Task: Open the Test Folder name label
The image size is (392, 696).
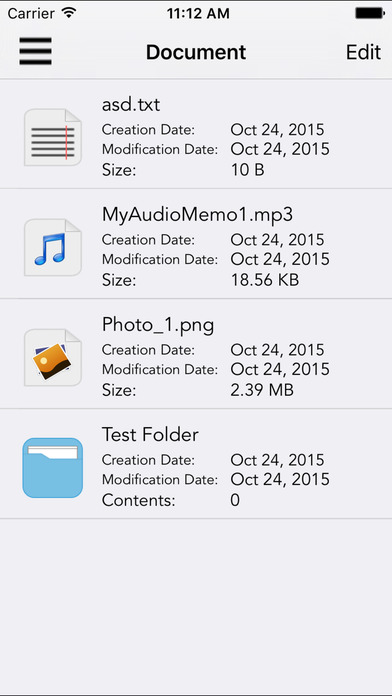Action: 150,435
